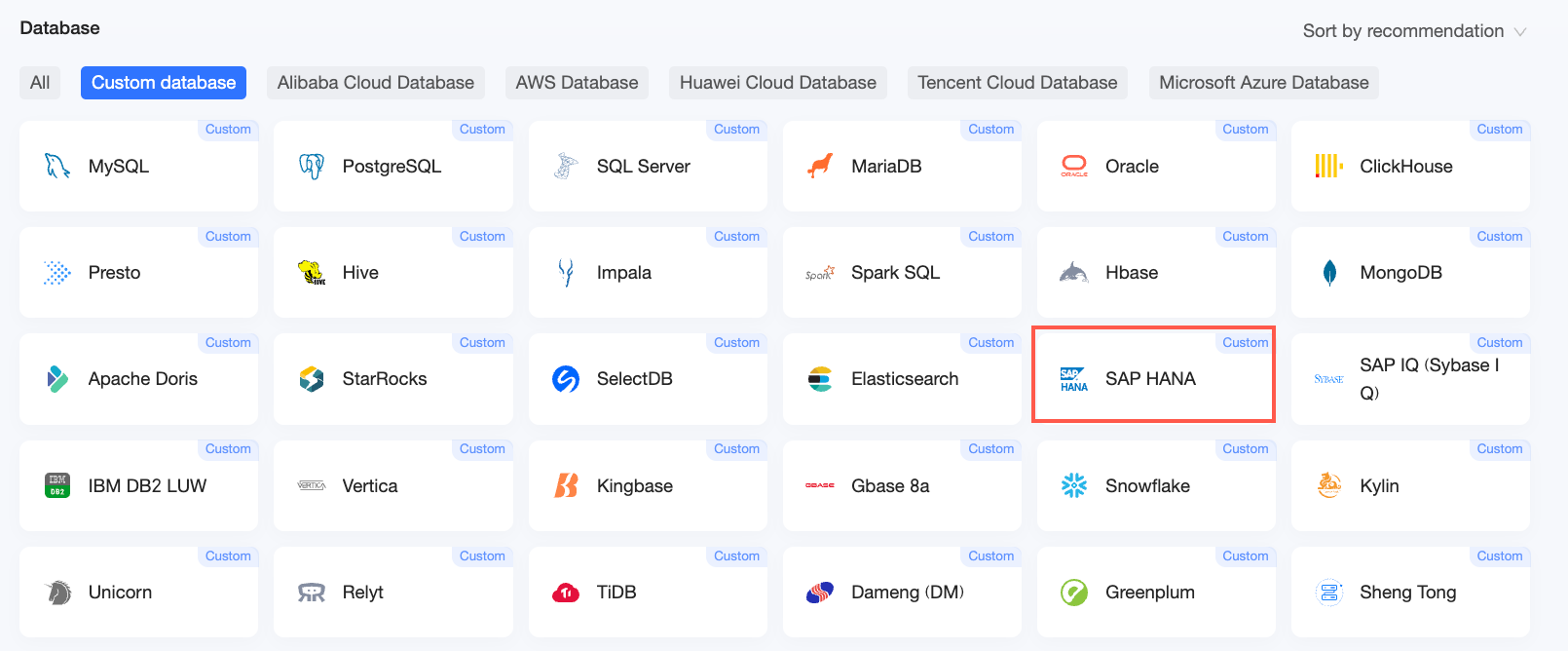Click the IBM DB2 LUW icon
The width and height of the screenshot is (1568, 651).
pyautogui.click(x=57, y=485)
